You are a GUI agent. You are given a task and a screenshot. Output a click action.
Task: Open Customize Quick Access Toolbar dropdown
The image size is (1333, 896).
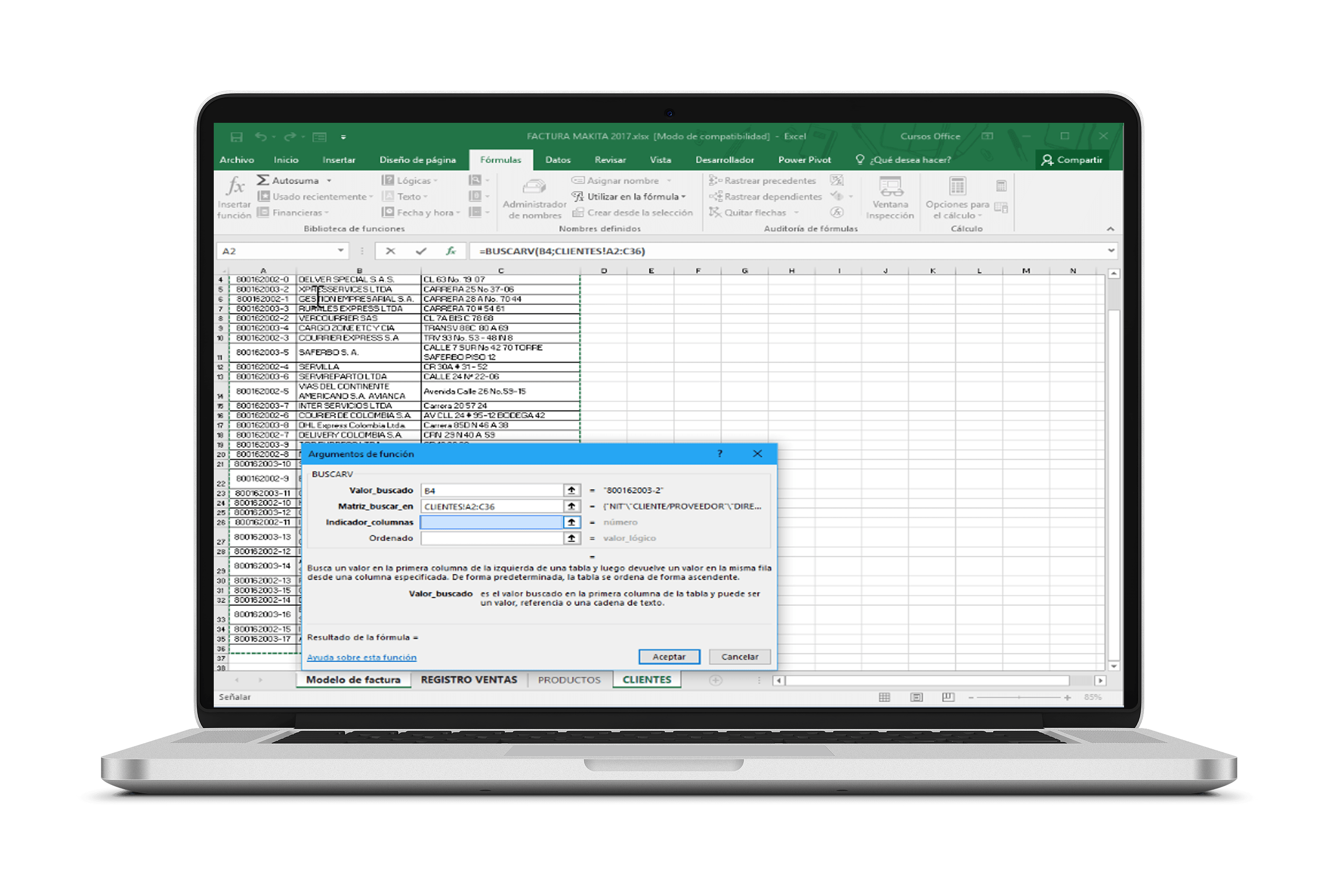343,137
